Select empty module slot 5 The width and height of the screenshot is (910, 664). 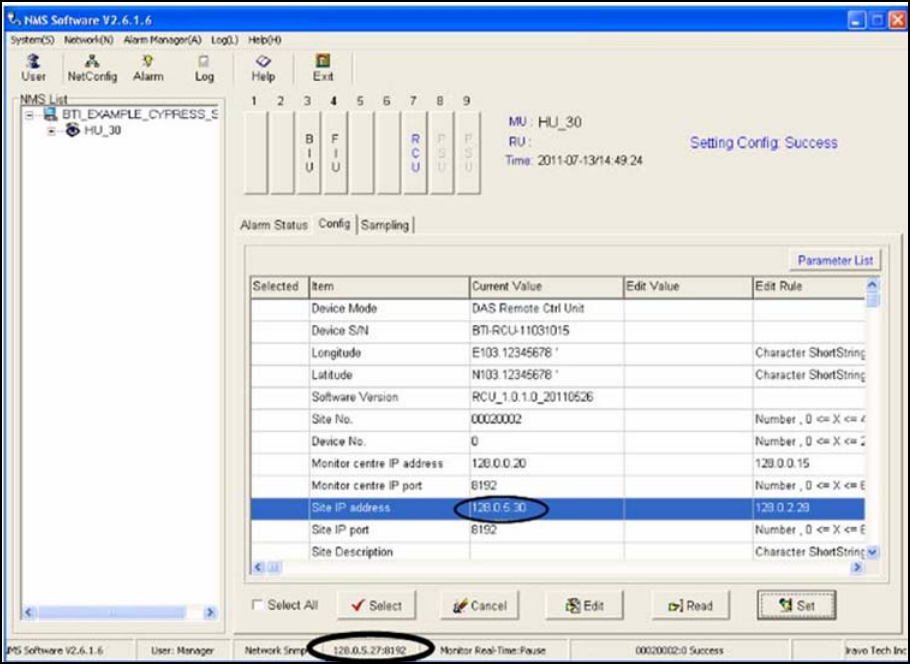[362, 153]
